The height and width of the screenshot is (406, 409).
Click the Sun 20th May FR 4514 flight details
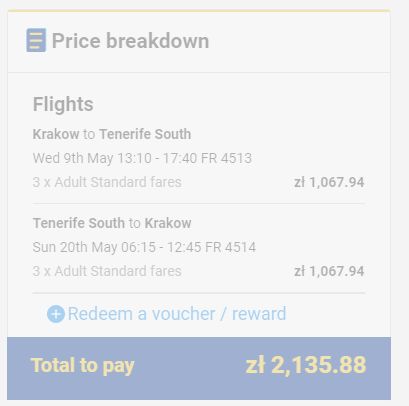144,247
